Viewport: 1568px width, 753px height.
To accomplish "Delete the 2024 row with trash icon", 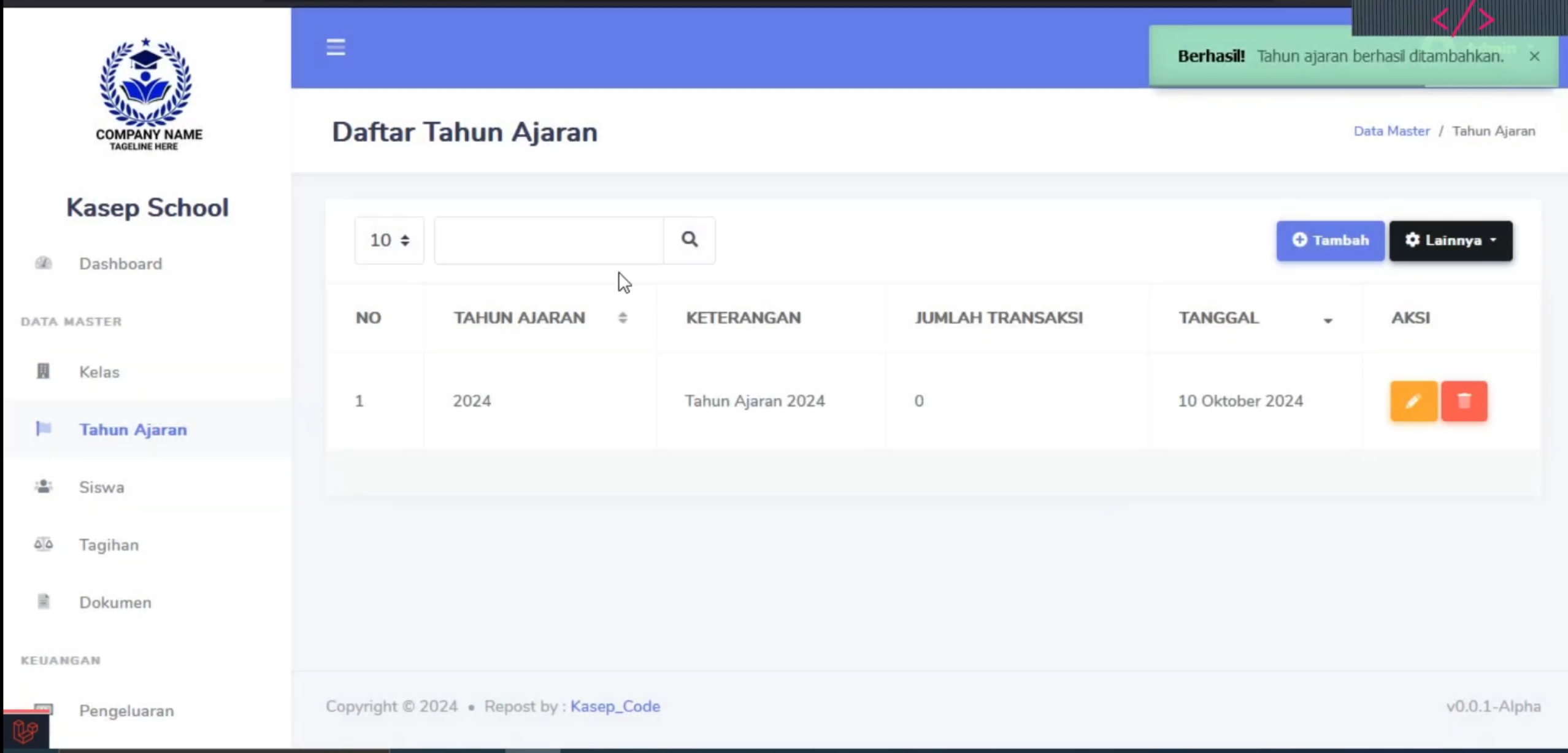I will [x=1464, y=401].
